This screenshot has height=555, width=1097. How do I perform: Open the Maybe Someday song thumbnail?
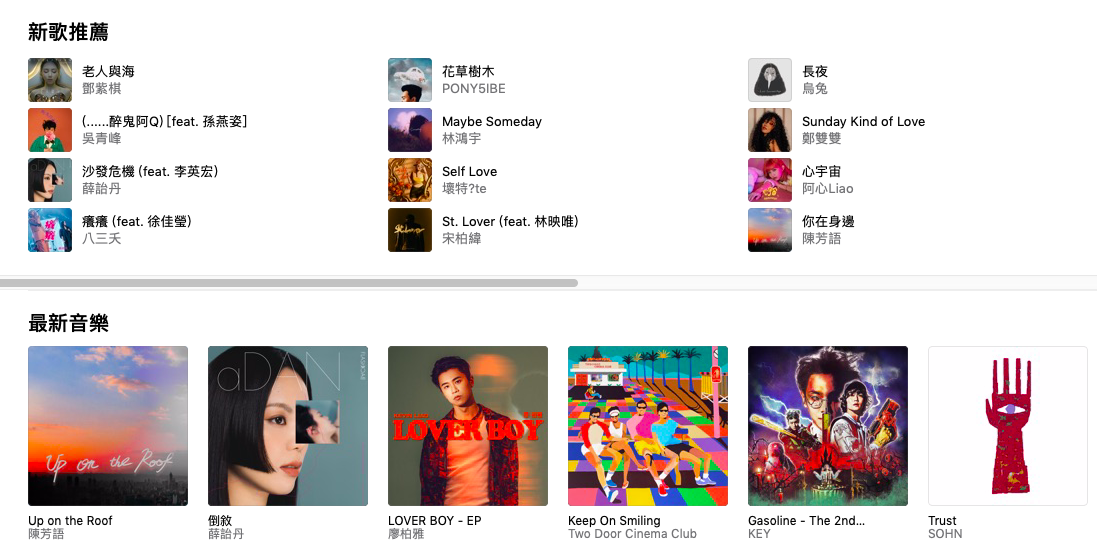(410, 130)
